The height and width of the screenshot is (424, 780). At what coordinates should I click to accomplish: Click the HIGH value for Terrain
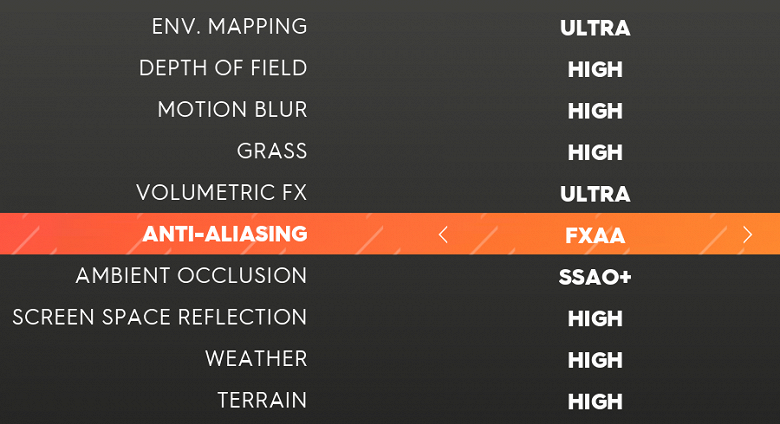pyautogui.click(x=595, y=402)
